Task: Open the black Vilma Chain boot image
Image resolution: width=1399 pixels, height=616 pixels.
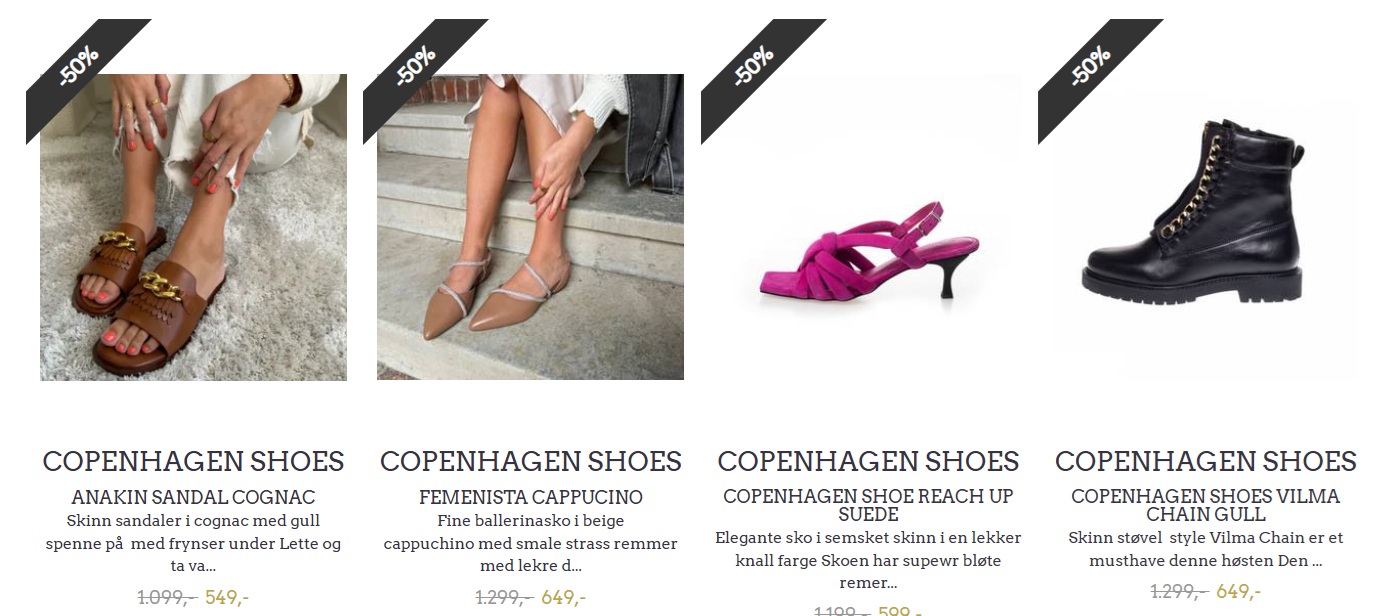Action: (x=1205, y=227)
